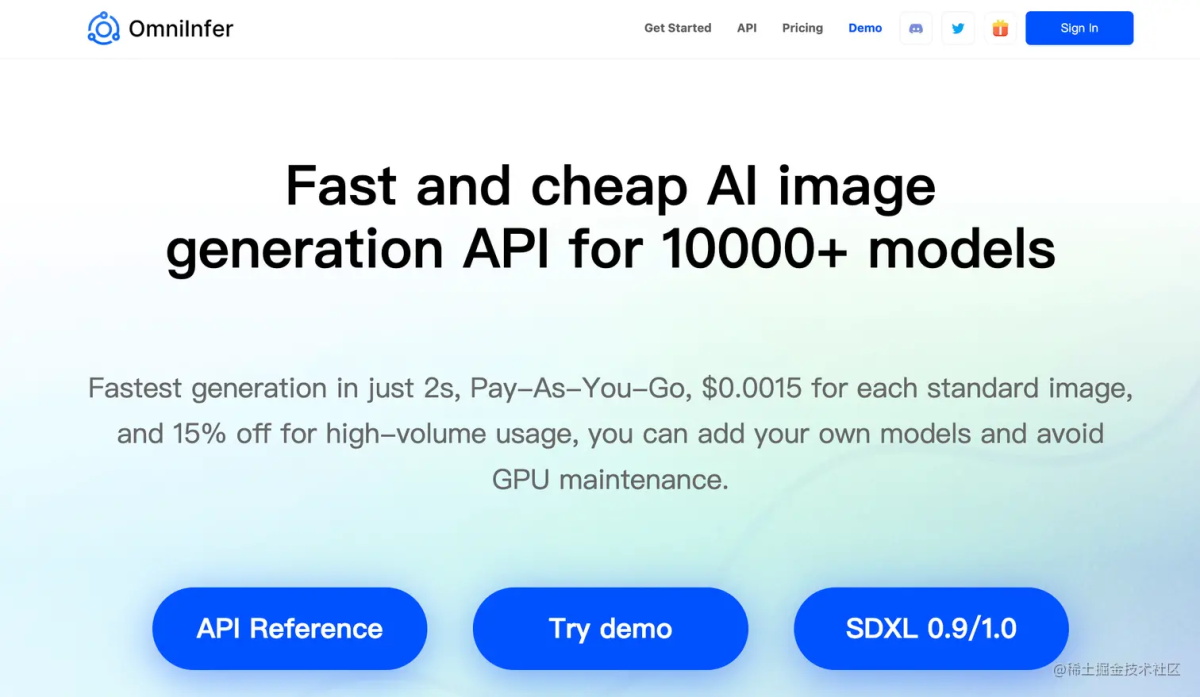Click the line 'Fastest generation in just 2s'
1200x697 pixels.
coord(271,388)
